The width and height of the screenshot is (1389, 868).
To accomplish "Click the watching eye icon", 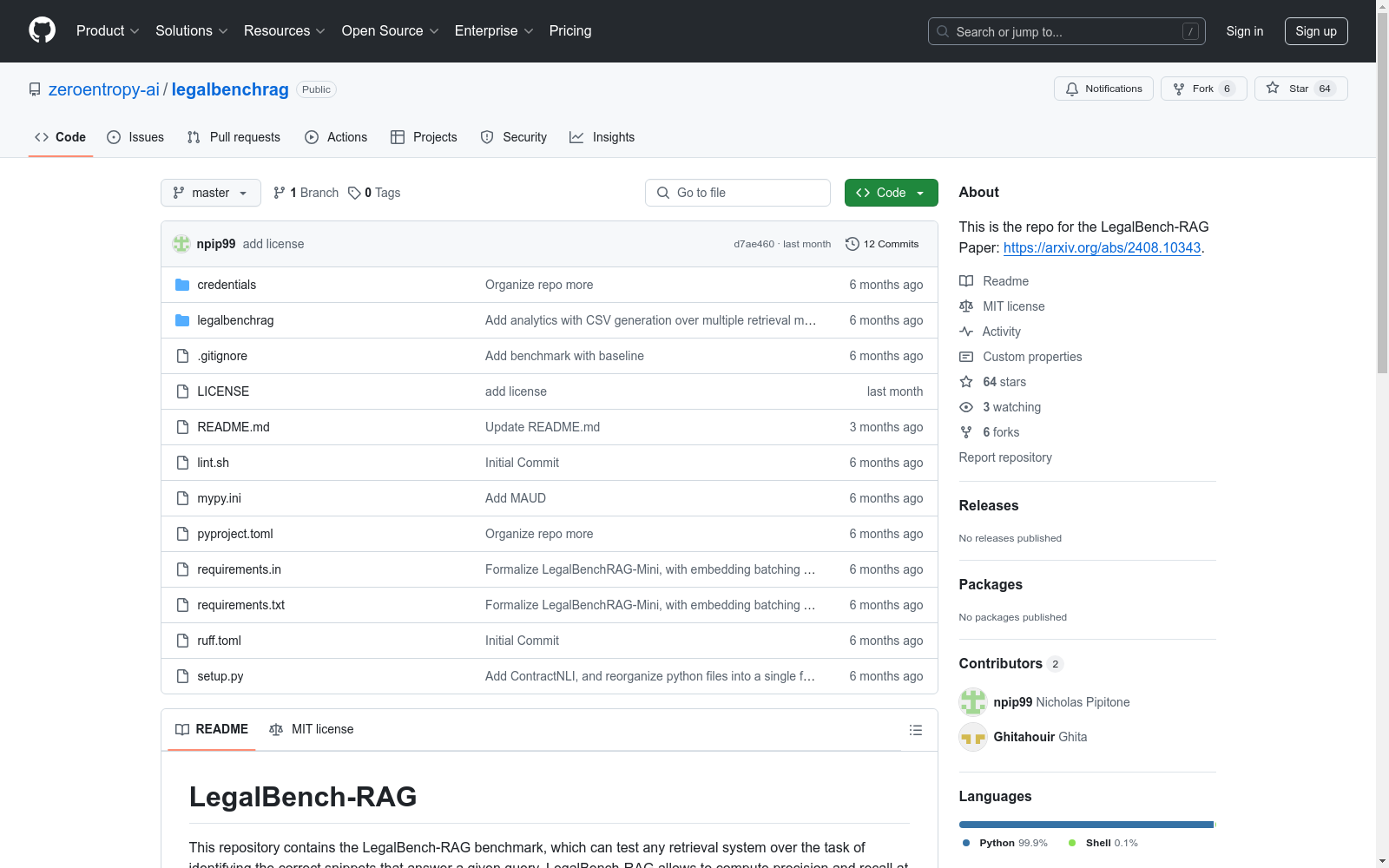I will [x=966, y=407].
